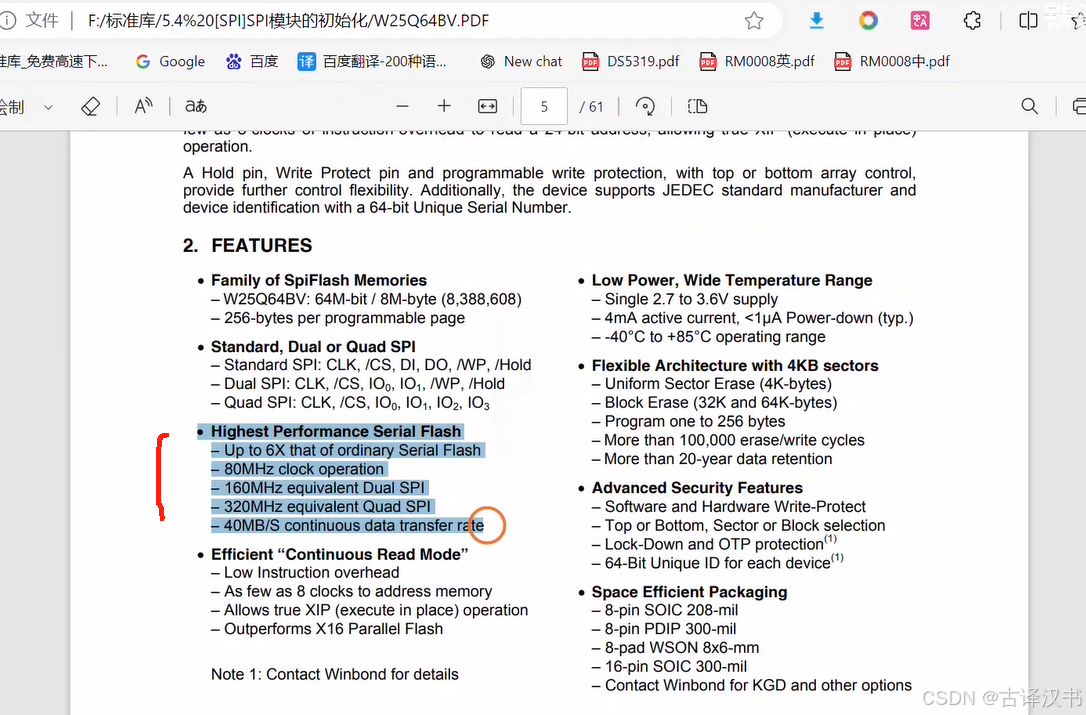This screenshot has height=715, width=1086.
Task: Click the file info icon before address
Action: (8, 21)
